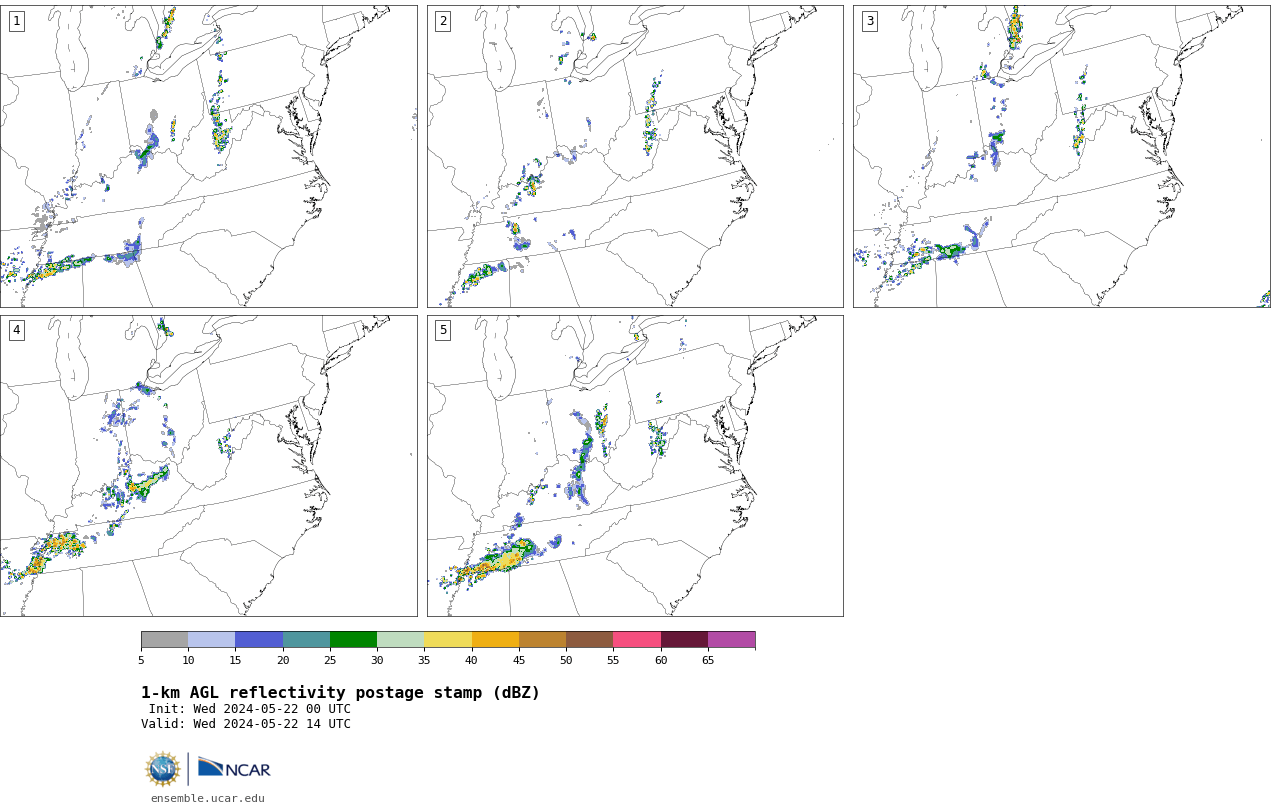Open ensemble member 3 reflectivity map
Screen dimensions: 1280x809
click(1061, 156)
